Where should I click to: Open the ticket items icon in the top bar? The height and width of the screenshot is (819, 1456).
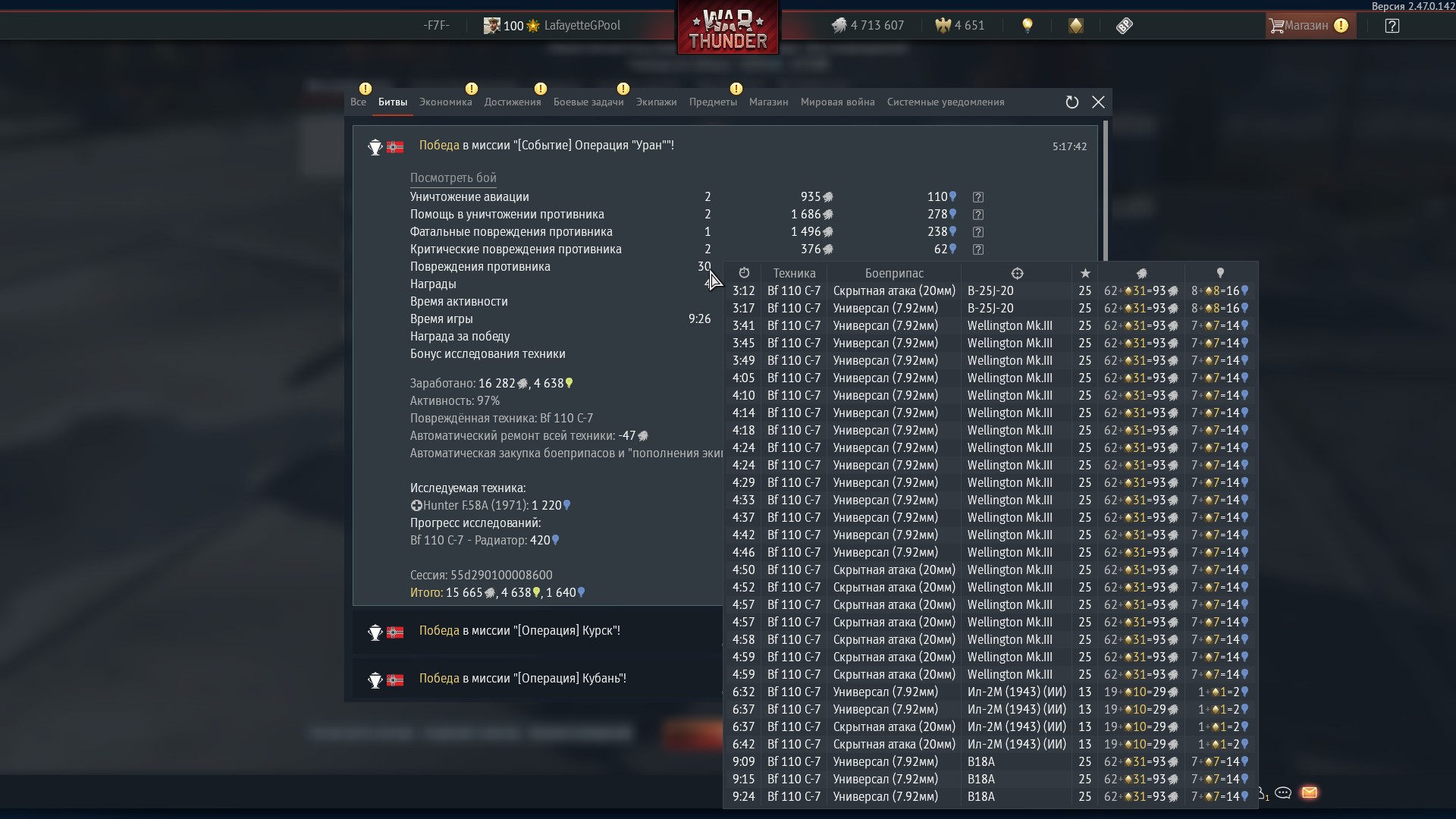(x=1125, y=26)
